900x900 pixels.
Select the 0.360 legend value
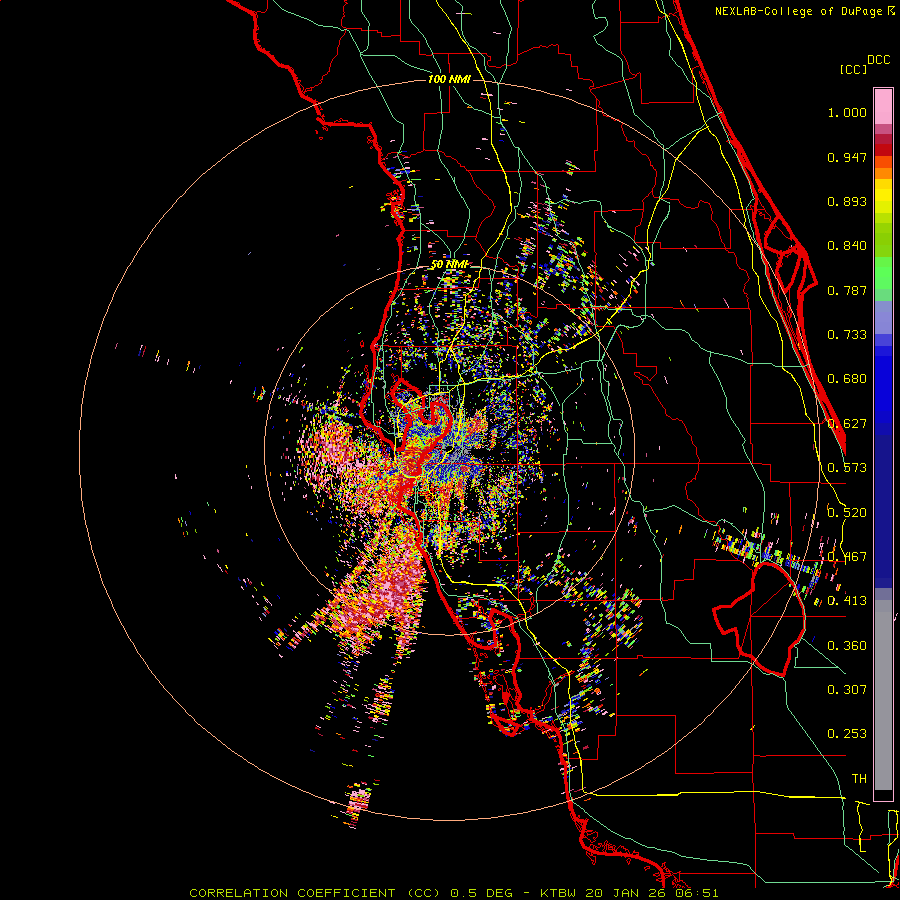point(847,645)
